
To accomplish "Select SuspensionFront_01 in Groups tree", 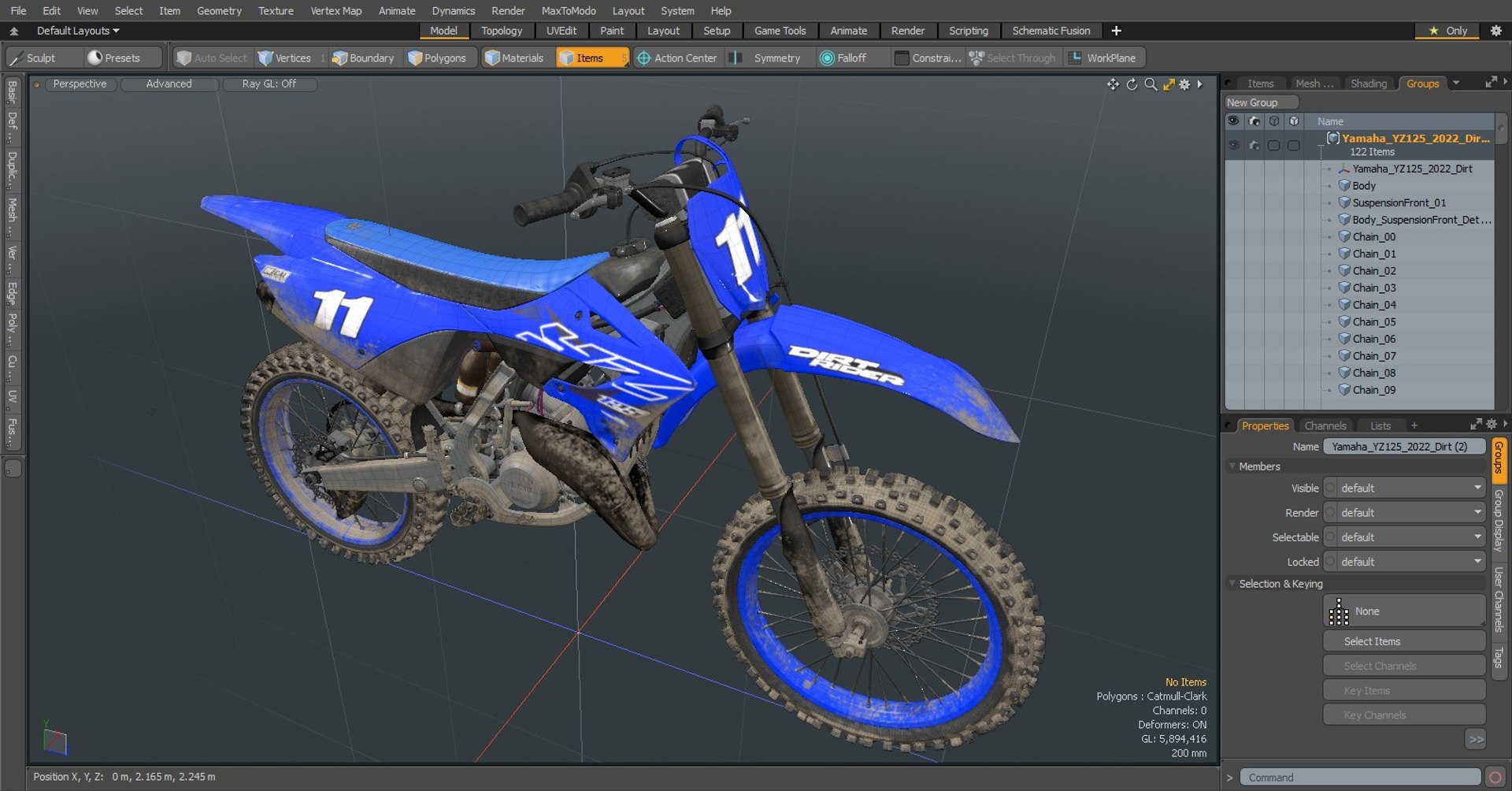I will (x=1399, y=202).
